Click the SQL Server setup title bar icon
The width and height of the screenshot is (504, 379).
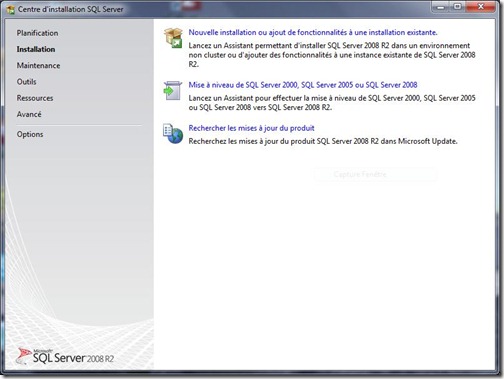coord(10,10)
